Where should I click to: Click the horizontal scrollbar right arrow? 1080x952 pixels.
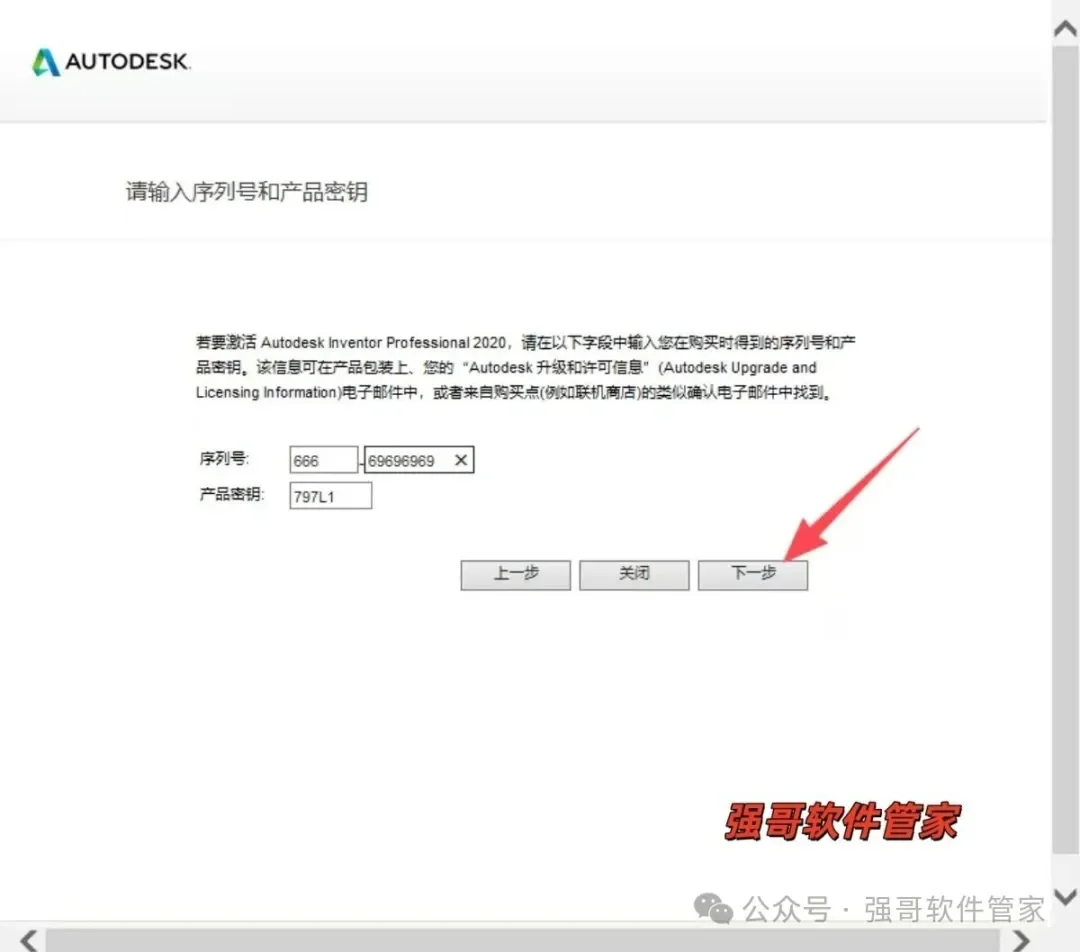tap(1020, 940)
